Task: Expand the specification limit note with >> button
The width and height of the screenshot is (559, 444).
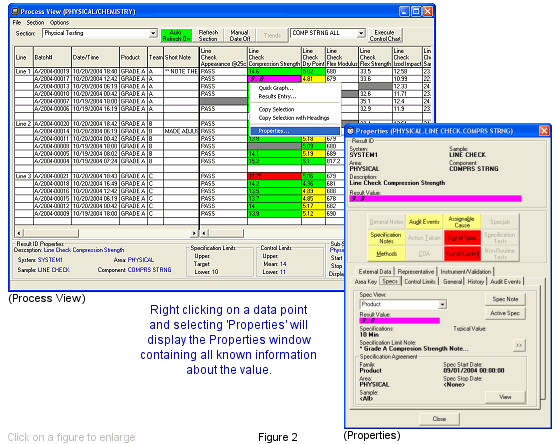Action: 519,345
